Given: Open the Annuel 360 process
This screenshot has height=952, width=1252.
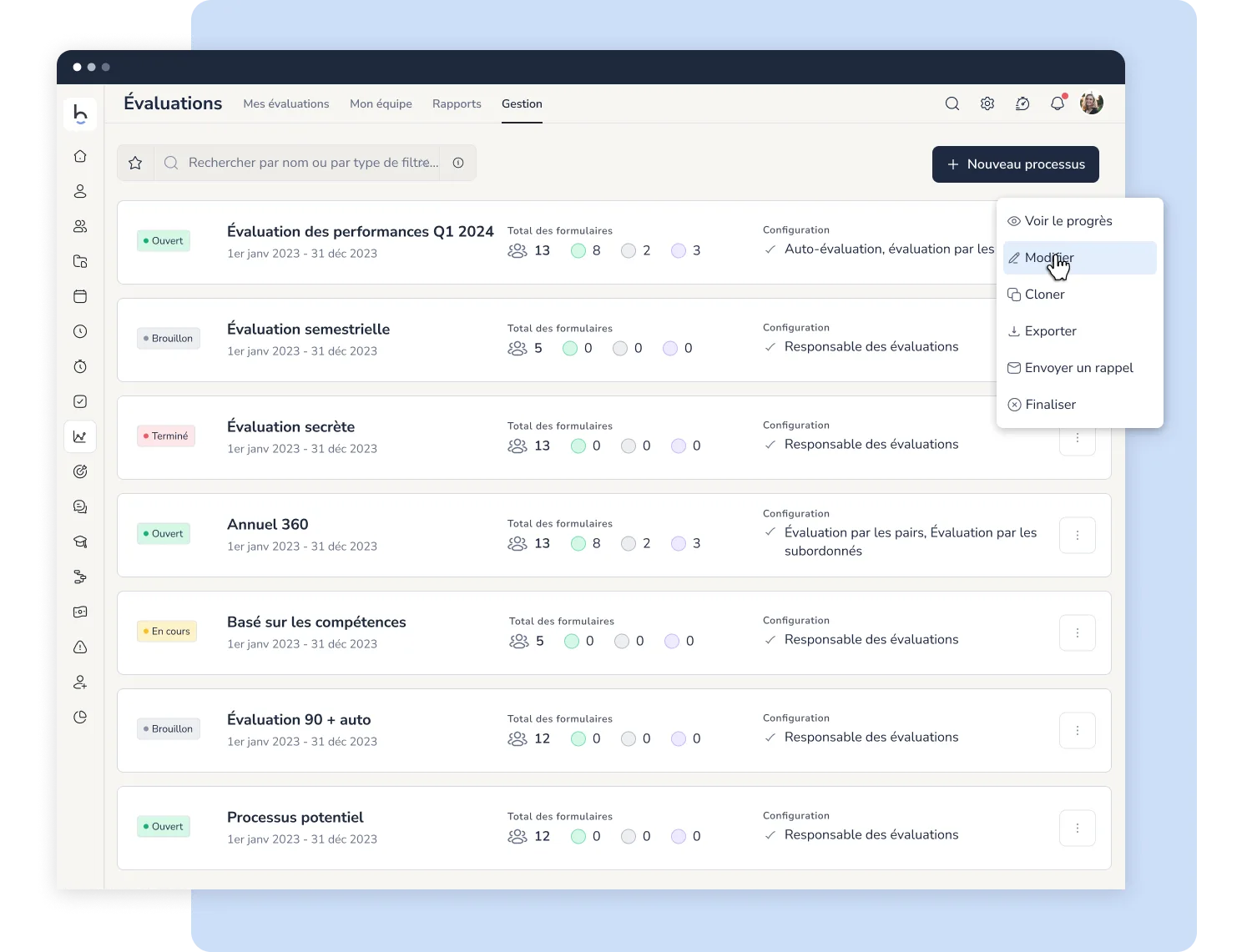Looking at the screenshot, I should click(268, 525).
